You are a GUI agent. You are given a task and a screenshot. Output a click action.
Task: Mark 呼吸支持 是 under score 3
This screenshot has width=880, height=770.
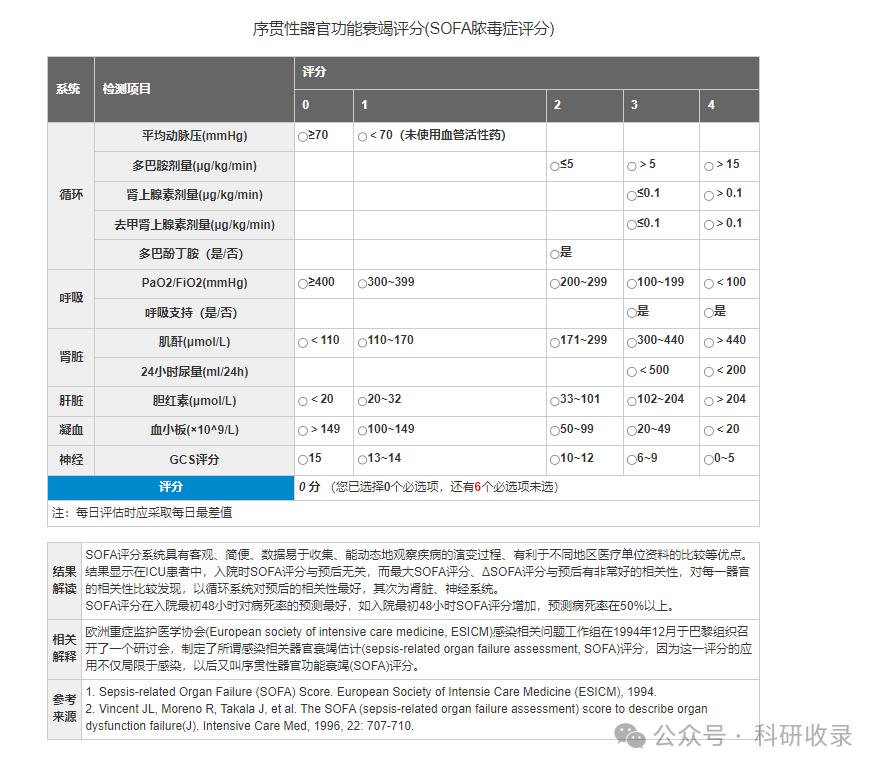(x=632, y=313)
